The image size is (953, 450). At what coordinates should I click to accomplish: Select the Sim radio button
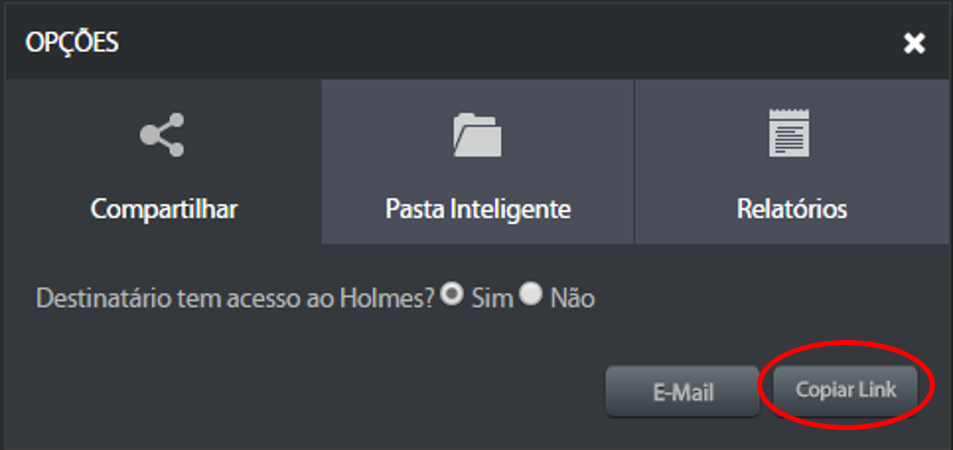[x=452, y=295]
